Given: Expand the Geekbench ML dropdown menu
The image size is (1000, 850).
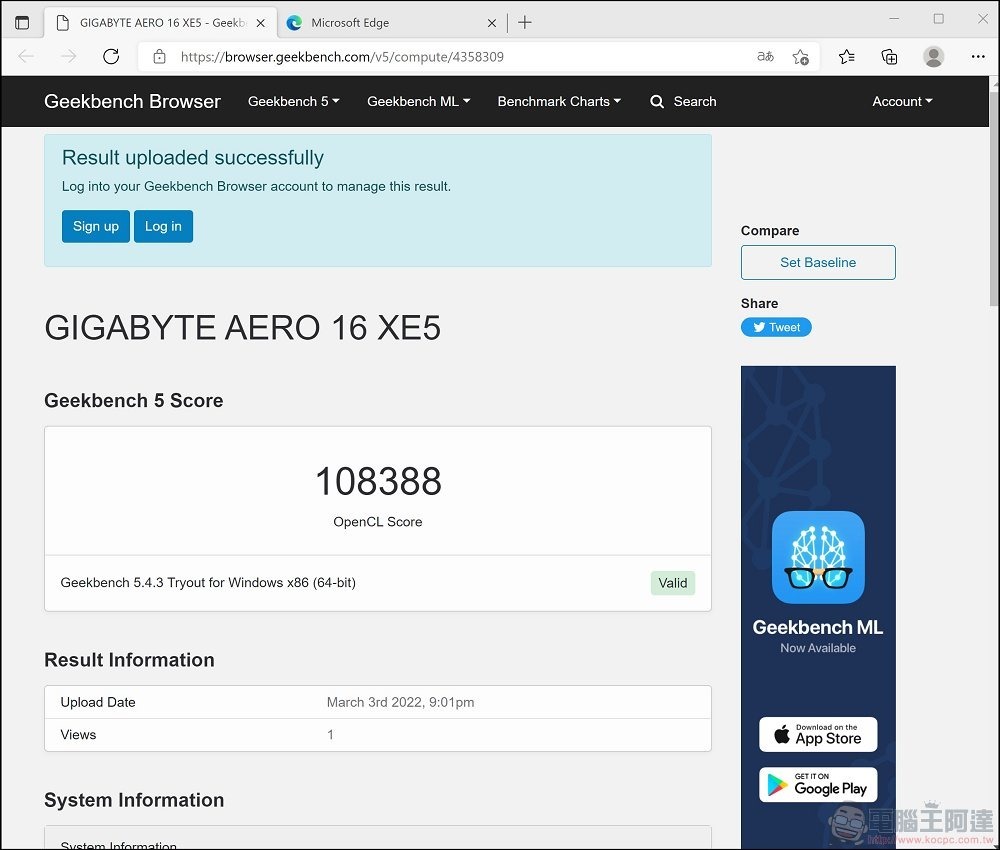Looking at the screenshot, I should pos(418,101).
